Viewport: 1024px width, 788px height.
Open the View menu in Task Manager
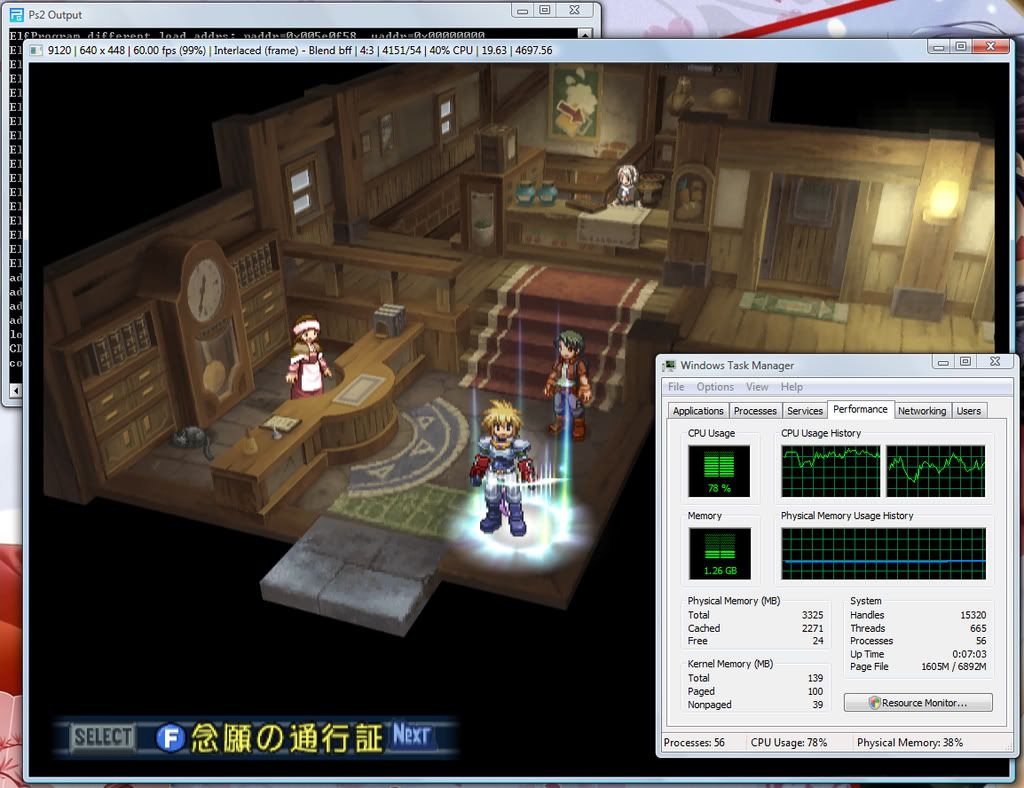(757, 387)
